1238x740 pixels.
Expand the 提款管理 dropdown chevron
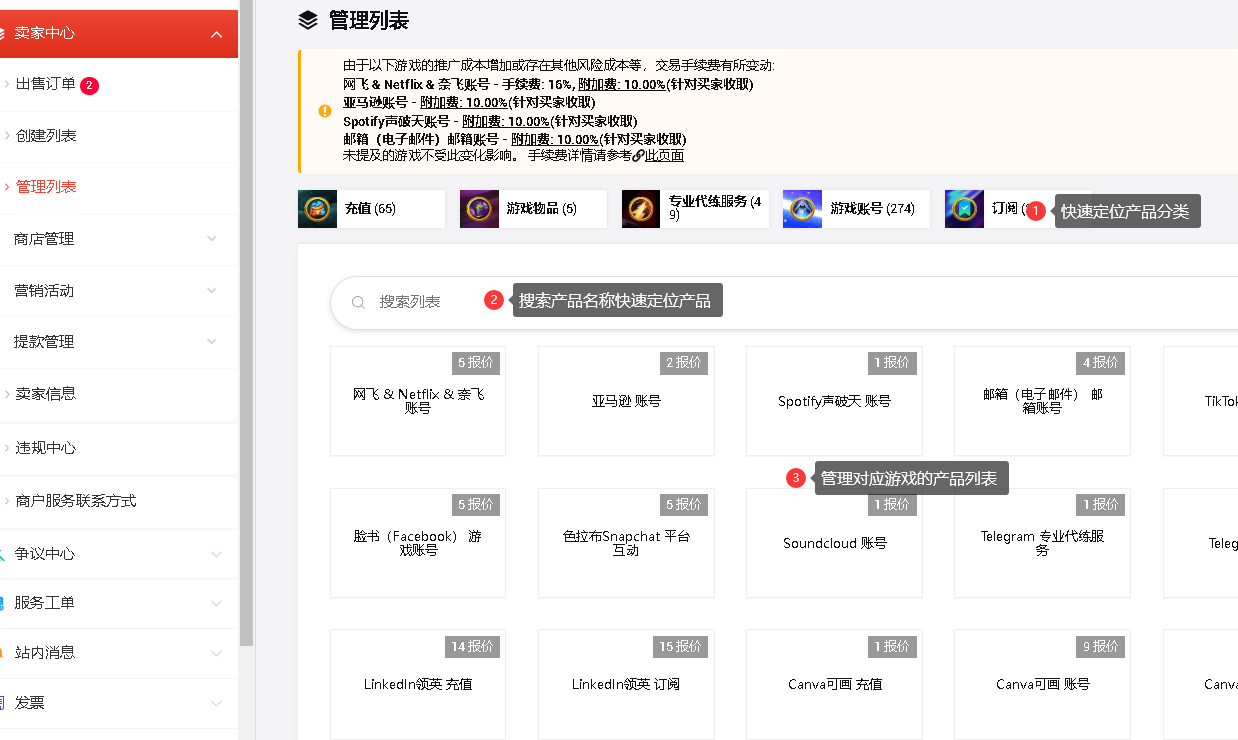[211, 342]
